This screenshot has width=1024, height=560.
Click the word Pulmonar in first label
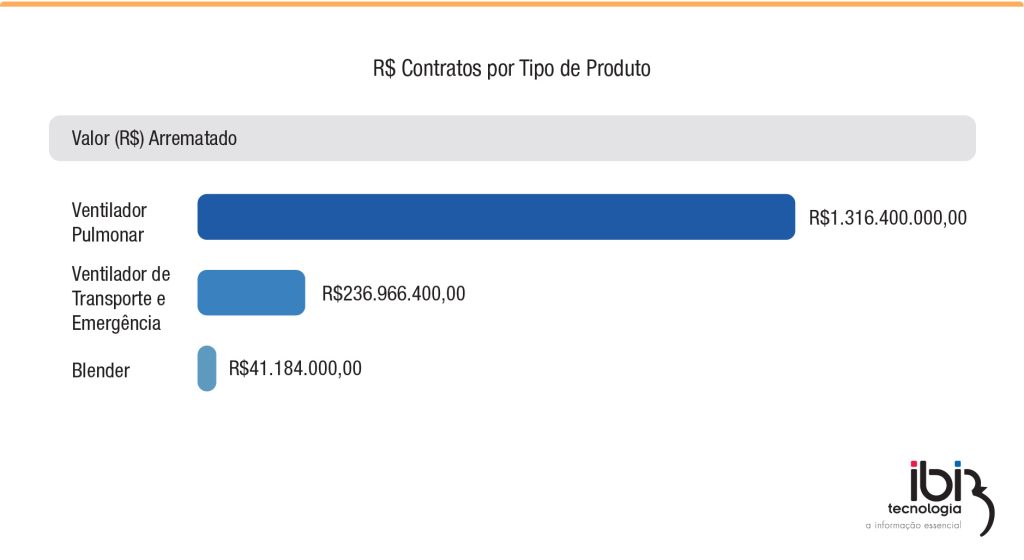click(x=108, y=234)
